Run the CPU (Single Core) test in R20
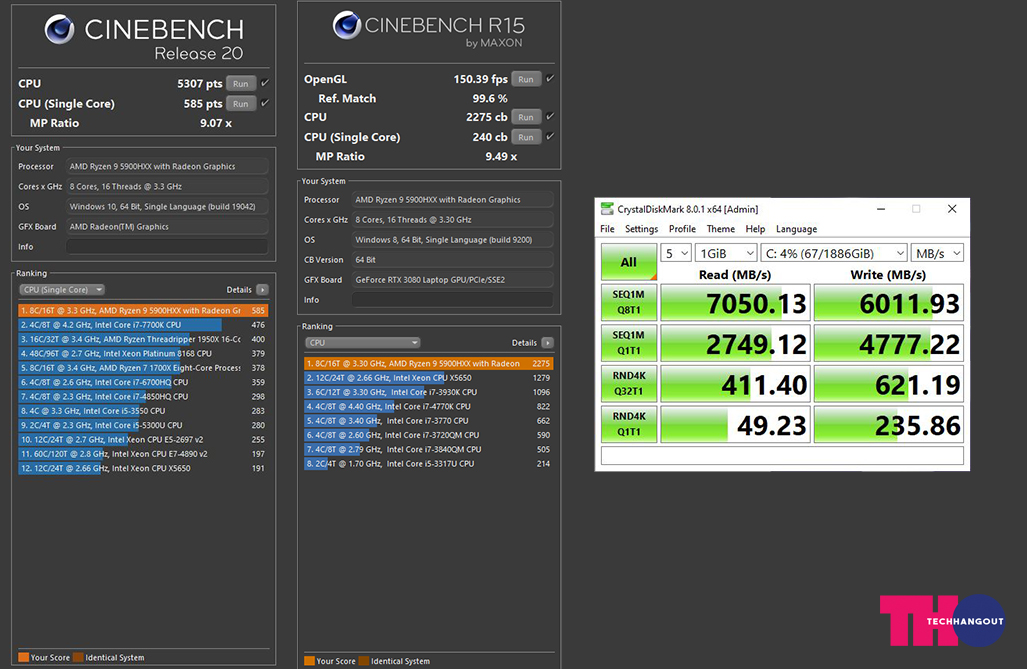Screen dimensions: 1027x669 [240, 104]
